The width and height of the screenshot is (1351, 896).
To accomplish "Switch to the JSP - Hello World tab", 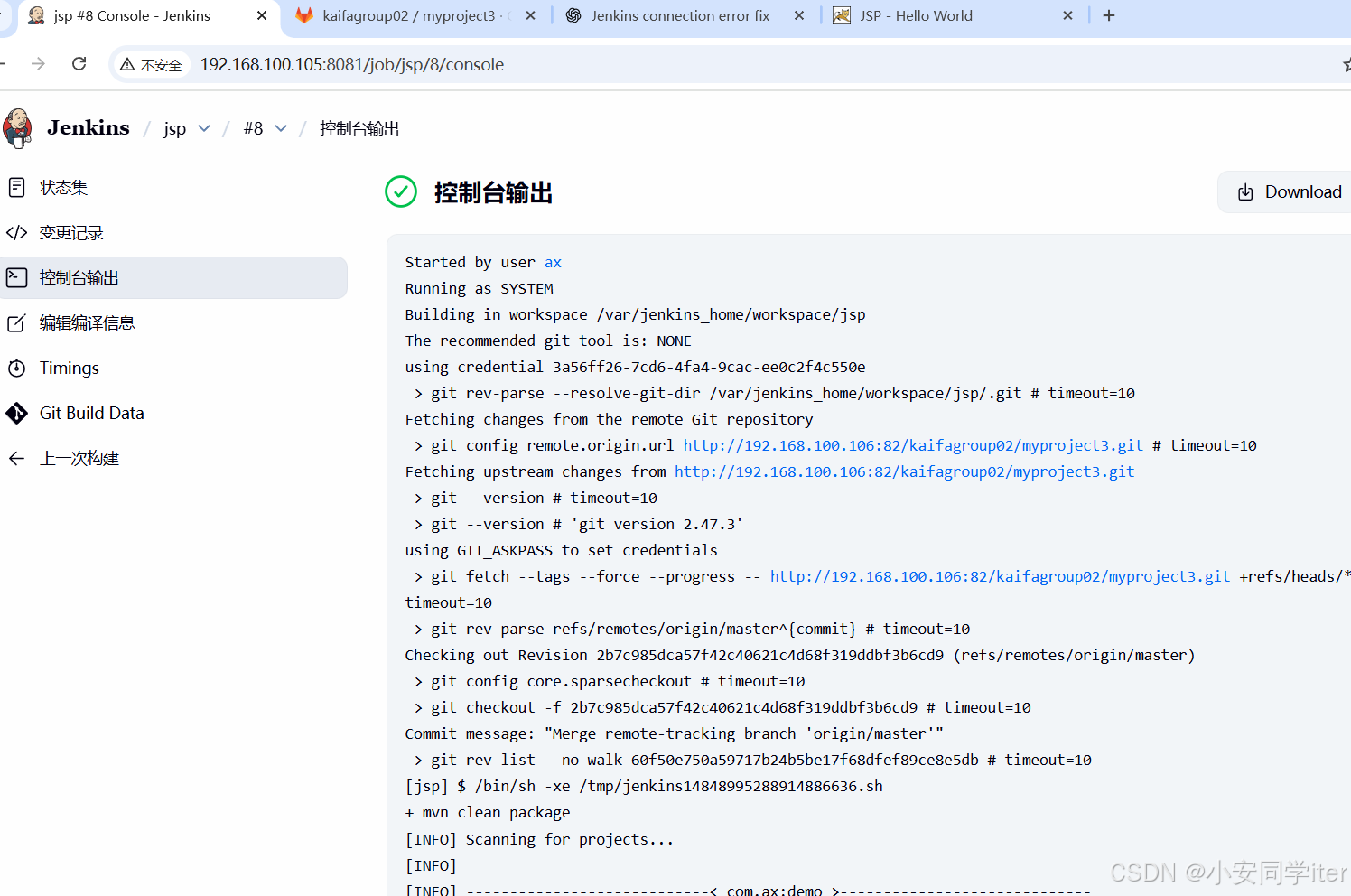I will tap(916, 16).
